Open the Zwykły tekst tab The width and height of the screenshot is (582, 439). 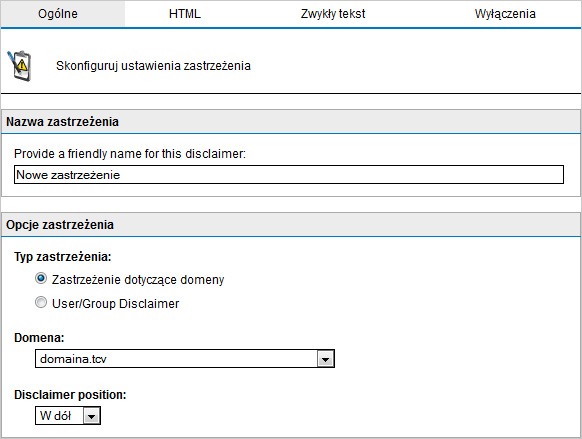(x=333, y=14)
